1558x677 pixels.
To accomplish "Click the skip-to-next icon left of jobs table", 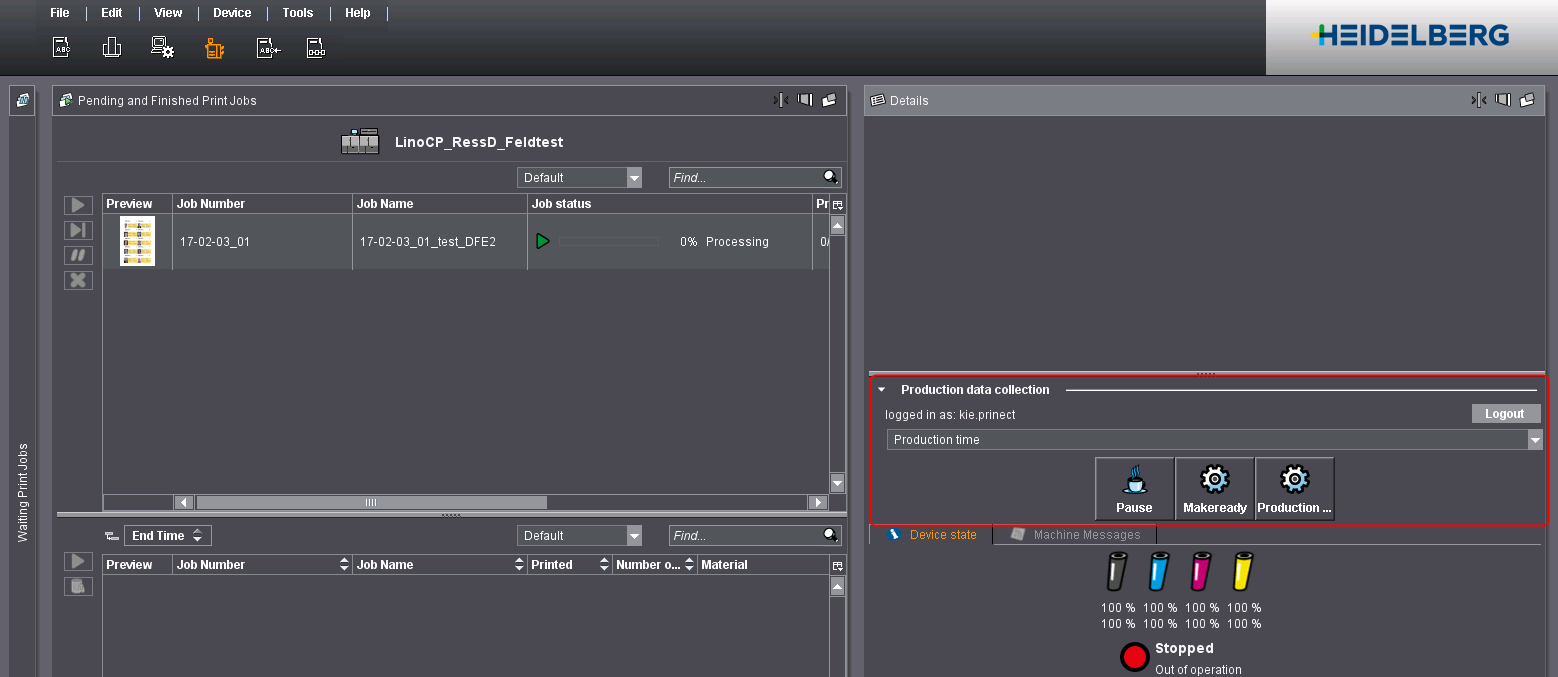I will (78, 230).
